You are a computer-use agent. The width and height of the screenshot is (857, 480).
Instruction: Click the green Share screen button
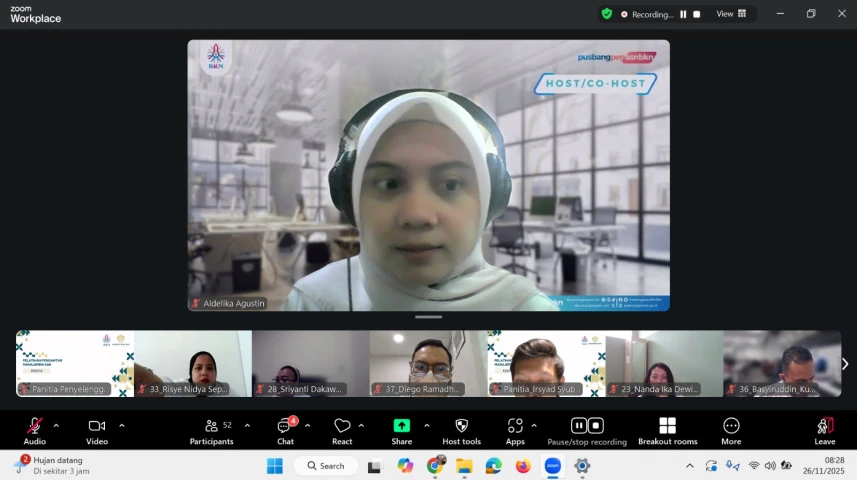(402, 431)
